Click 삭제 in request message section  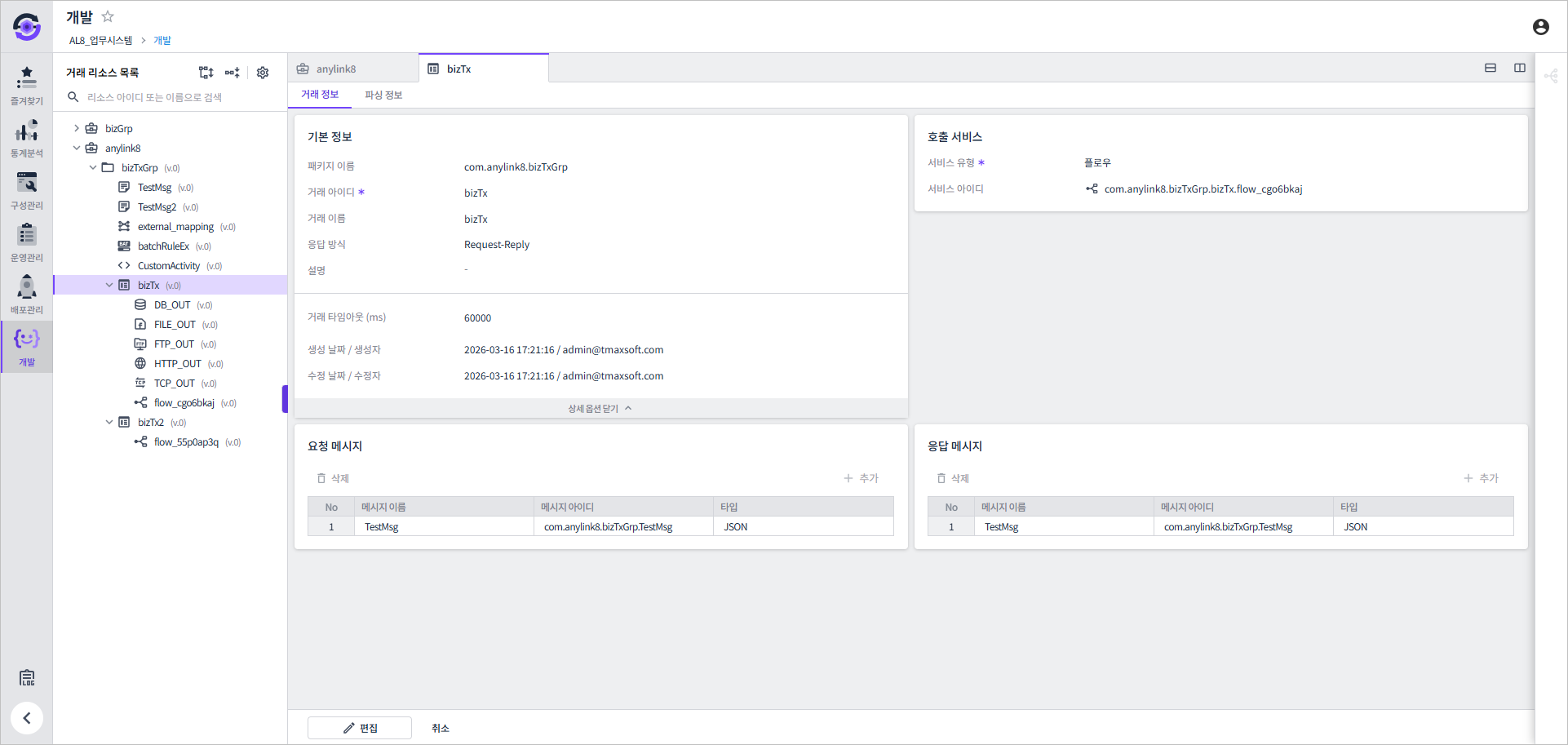pos(334,478)
